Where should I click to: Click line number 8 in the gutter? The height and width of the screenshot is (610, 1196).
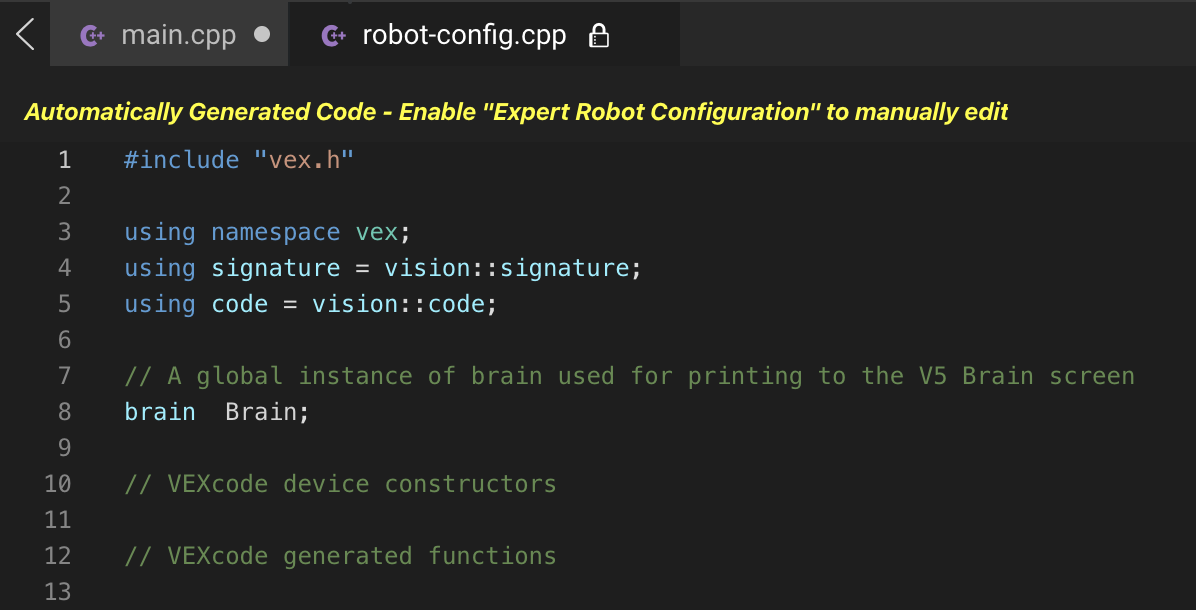[64, 412]
